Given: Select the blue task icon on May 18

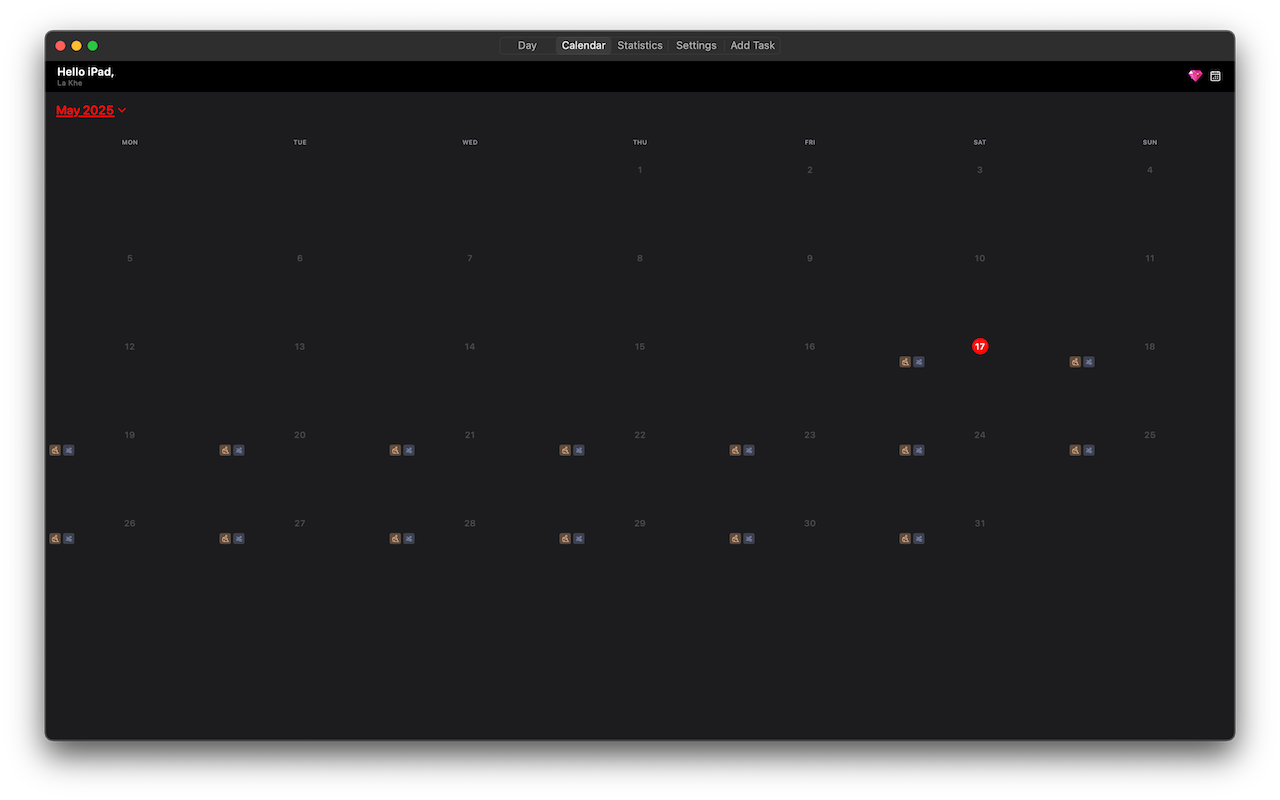Looking at the screenshot, I should pos(1089,362).
